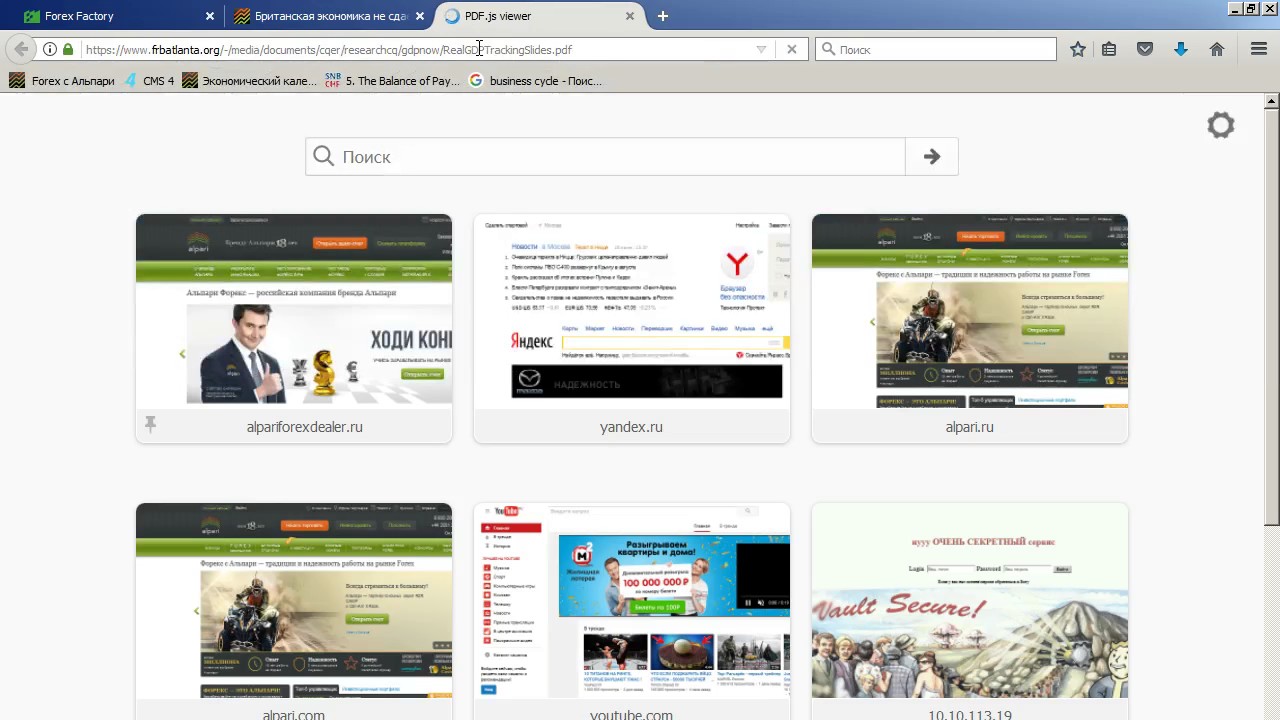Close the Forex Factory tab

tap(210, 16)
